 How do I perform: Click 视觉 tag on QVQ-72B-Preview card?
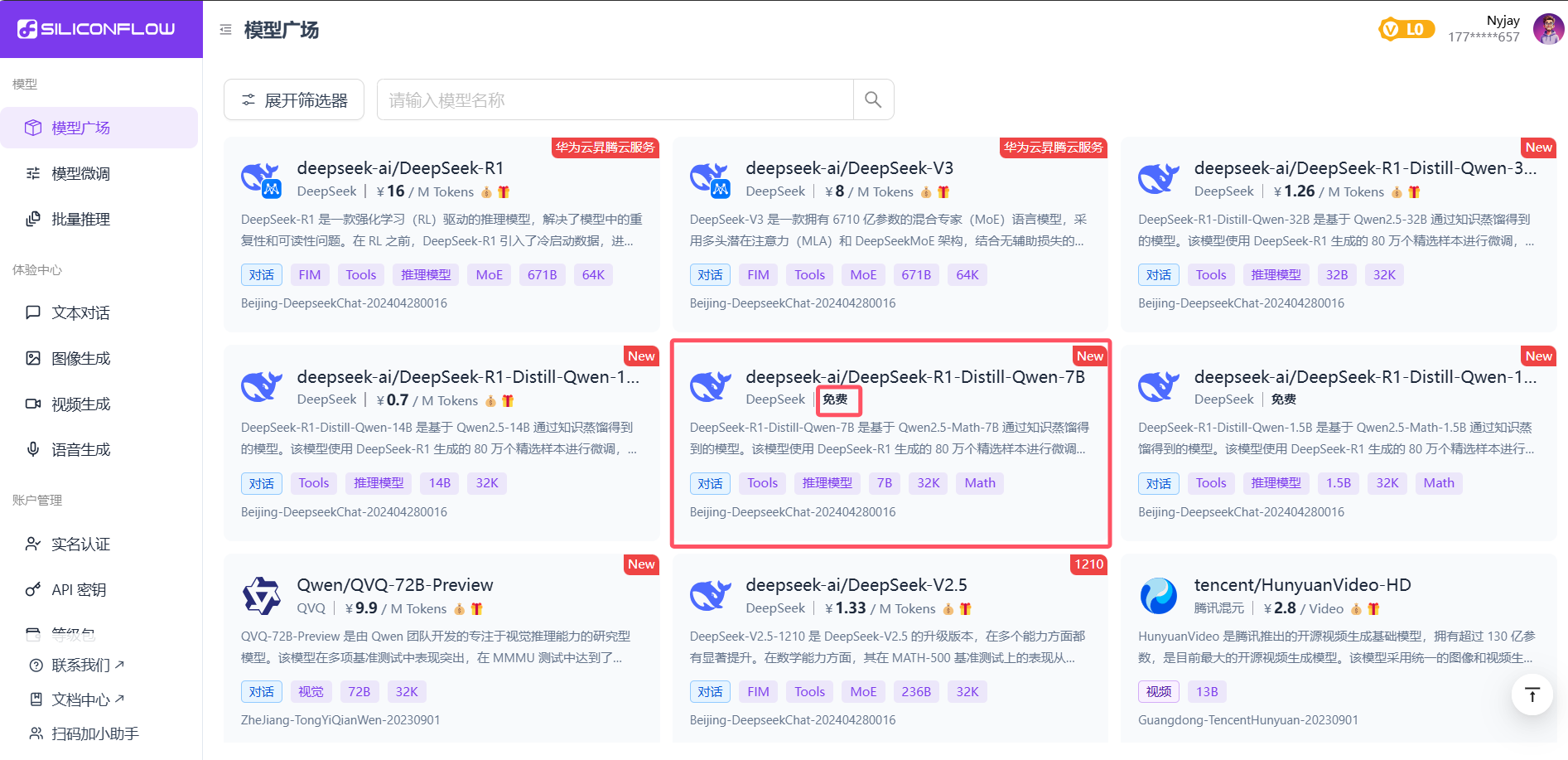click(x=311, y=692)
